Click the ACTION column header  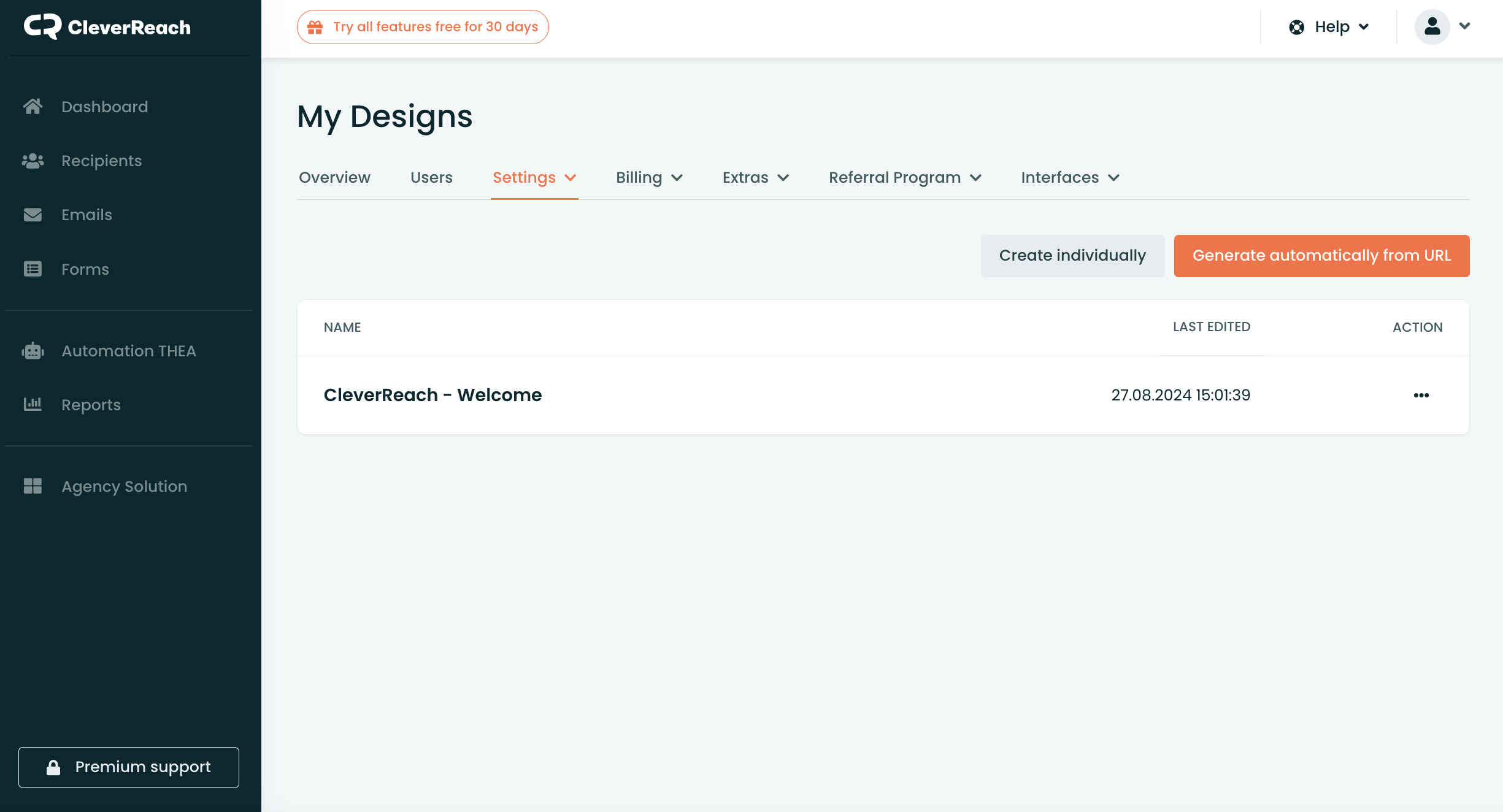[x=1417, y=327]
